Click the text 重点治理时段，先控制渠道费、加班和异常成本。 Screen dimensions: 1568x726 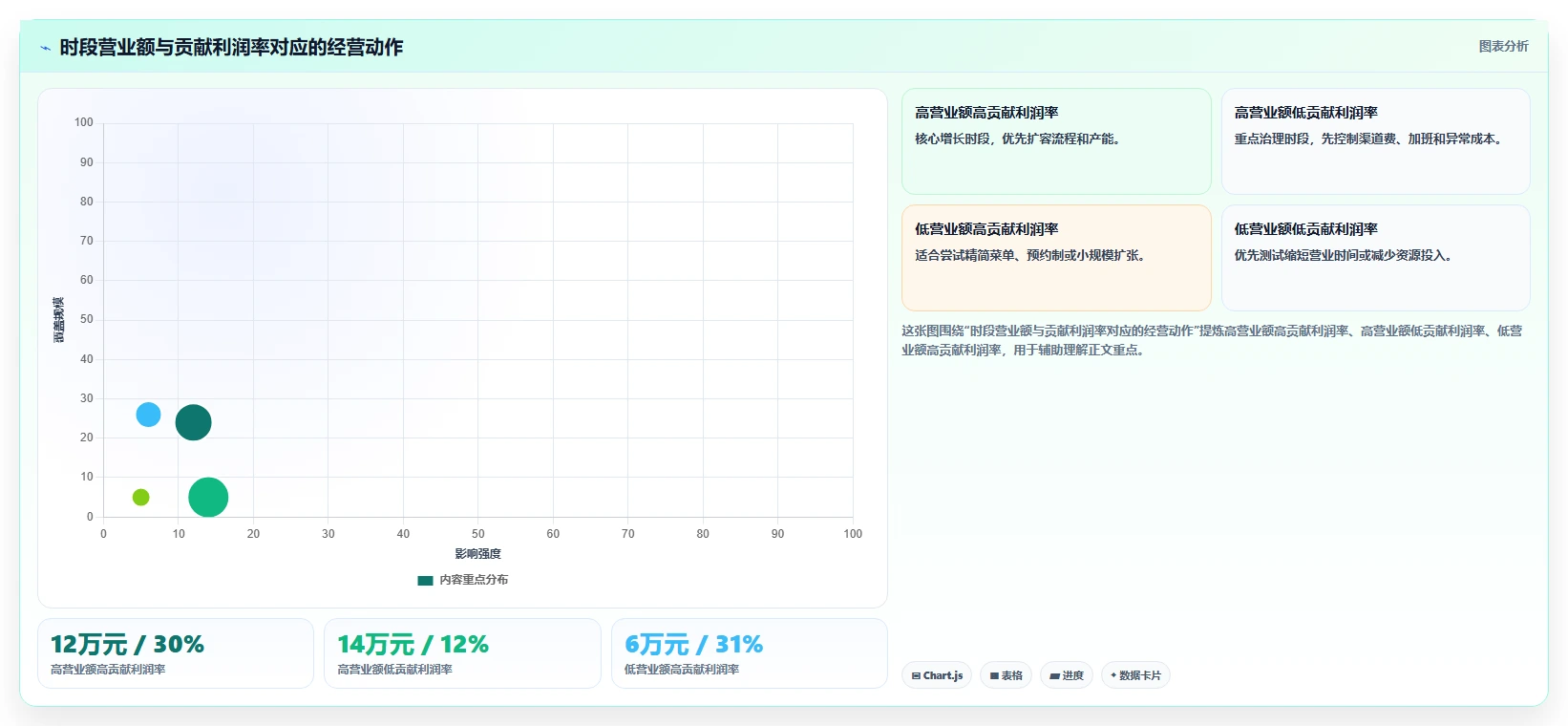(x=1371, y=139)
